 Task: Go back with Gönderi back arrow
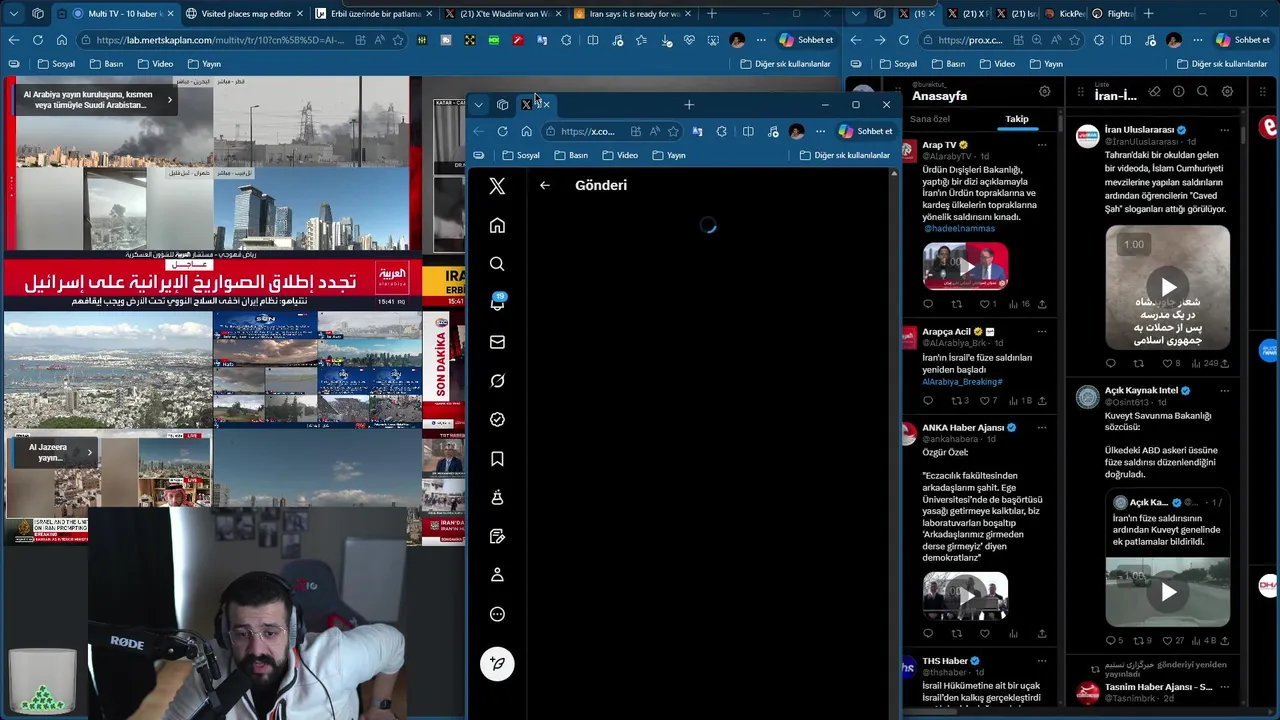click(544, 185)
